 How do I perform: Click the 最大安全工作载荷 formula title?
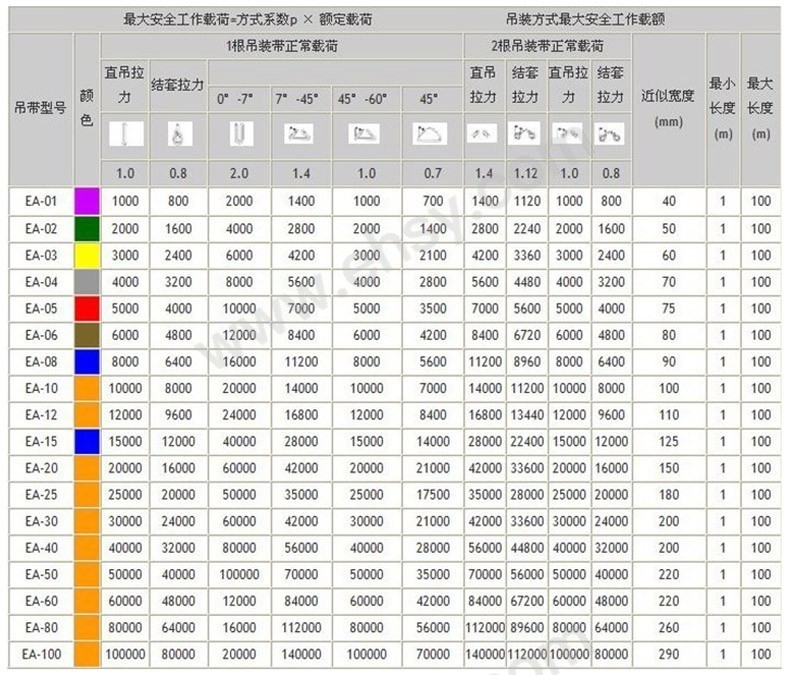pos(248,20)
